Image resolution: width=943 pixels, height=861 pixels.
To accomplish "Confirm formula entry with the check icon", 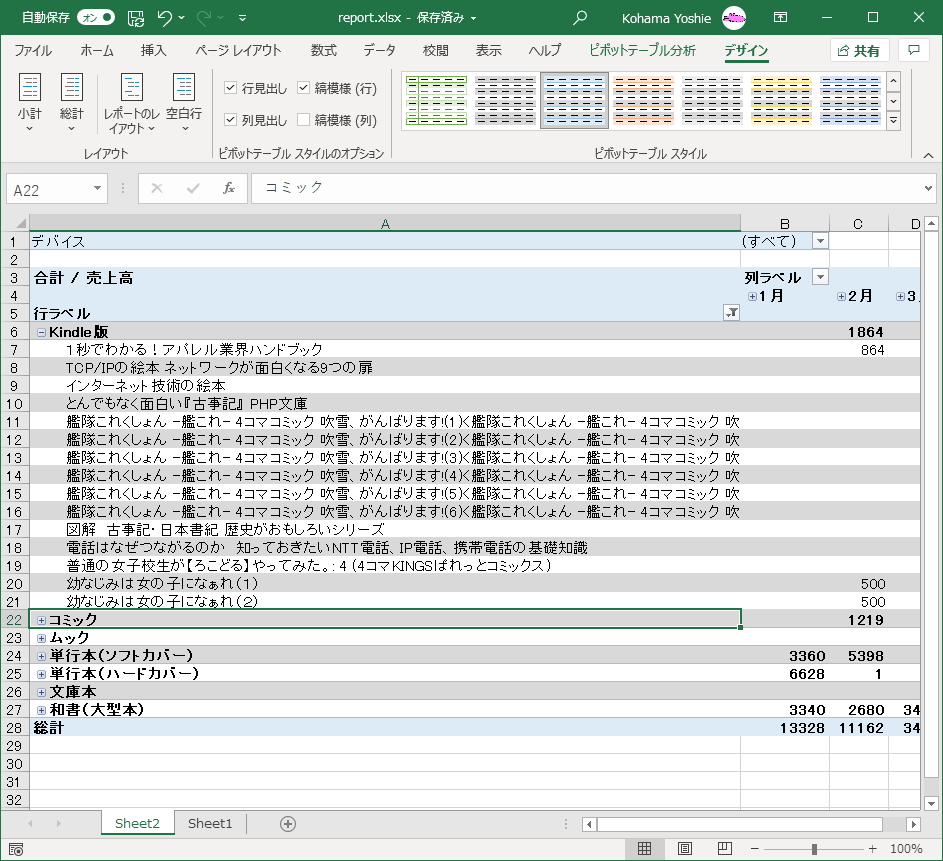I will coord(193,188).
